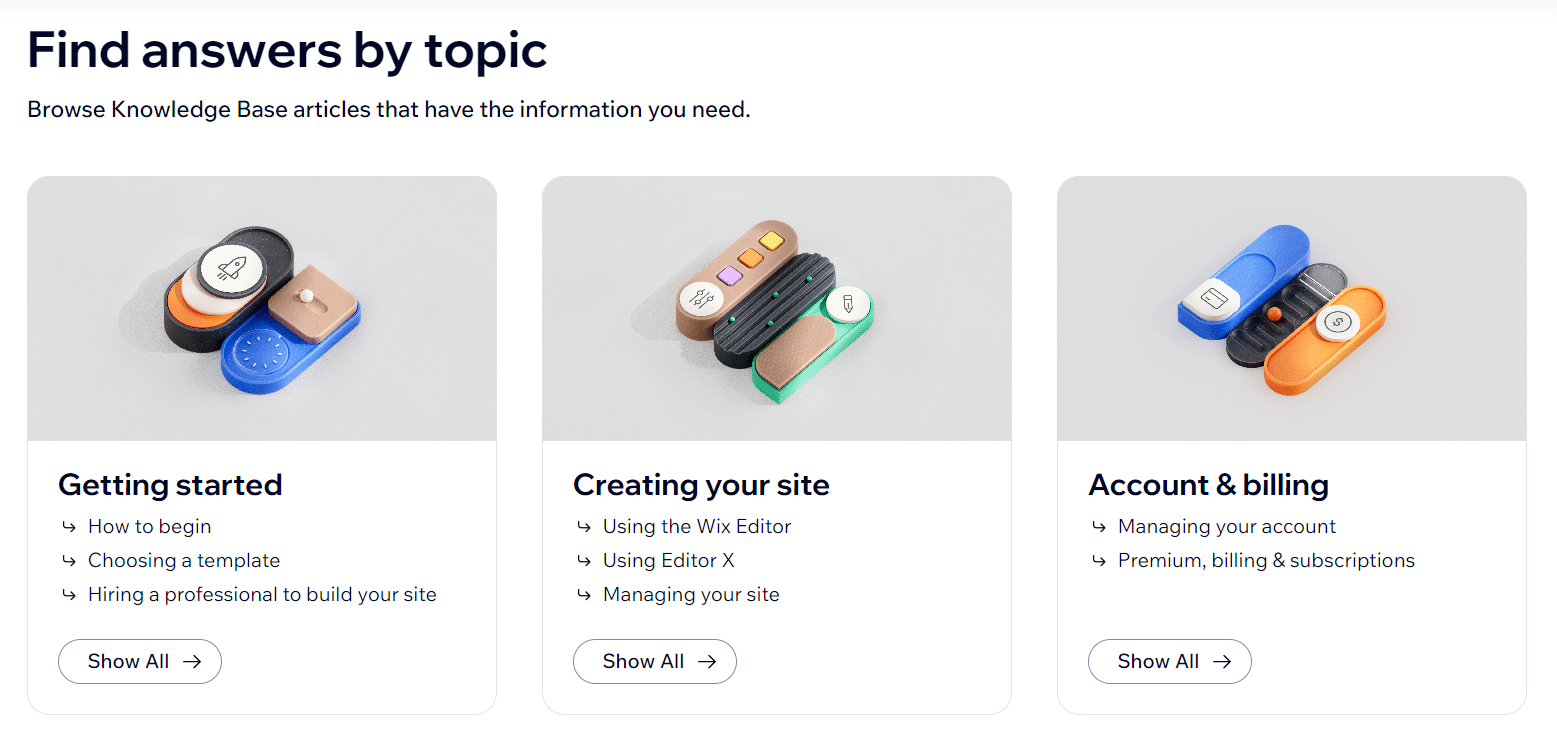Open Show All under Account & billing
The height and width of the screenshot is (731, 1557).
1170,661
